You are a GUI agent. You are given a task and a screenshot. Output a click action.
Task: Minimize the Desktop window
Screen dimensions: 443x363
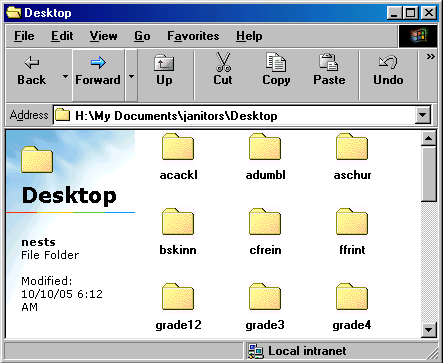click(394, 13)
